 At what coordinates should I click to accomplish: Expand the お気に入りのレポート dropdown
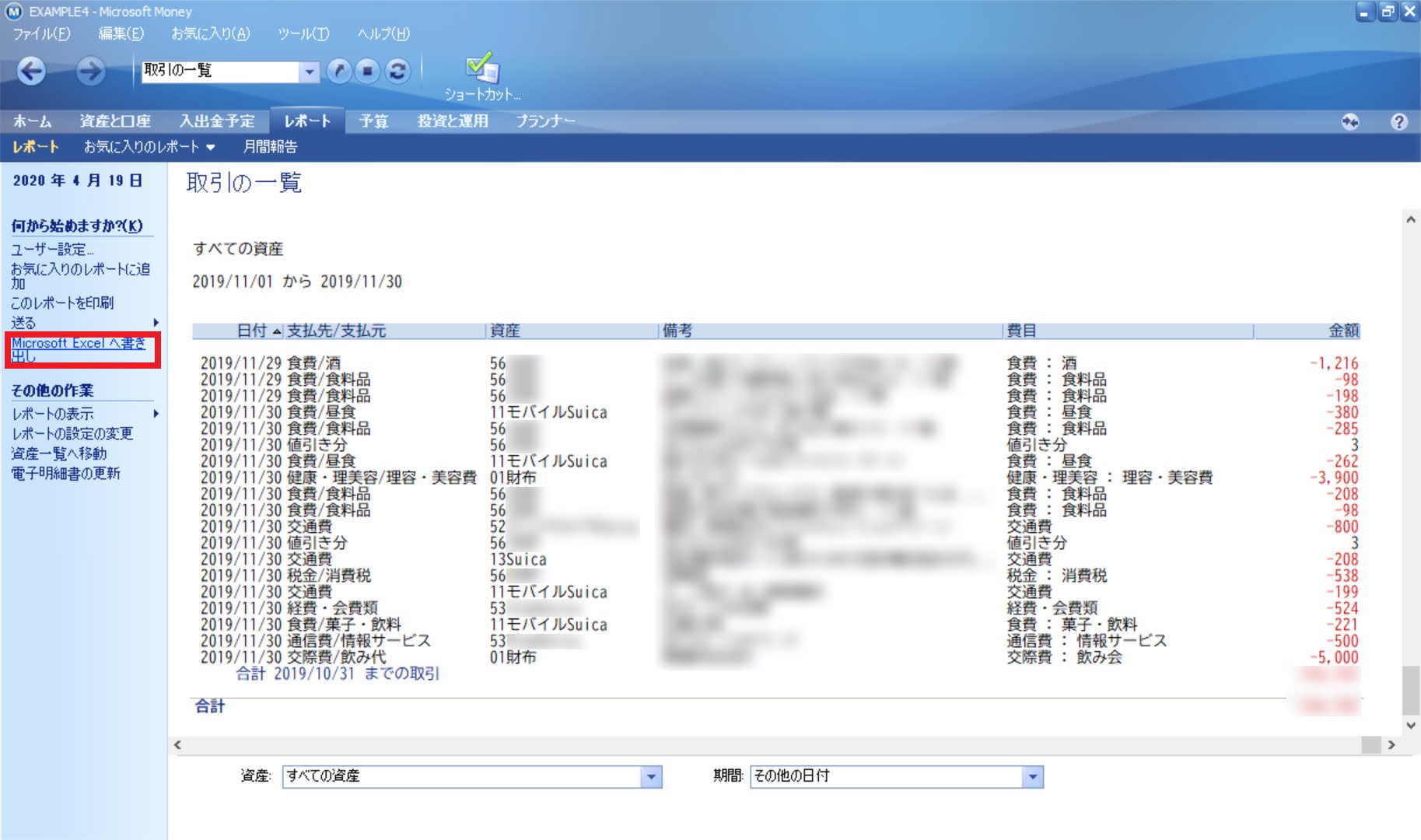tap(210, 147)
